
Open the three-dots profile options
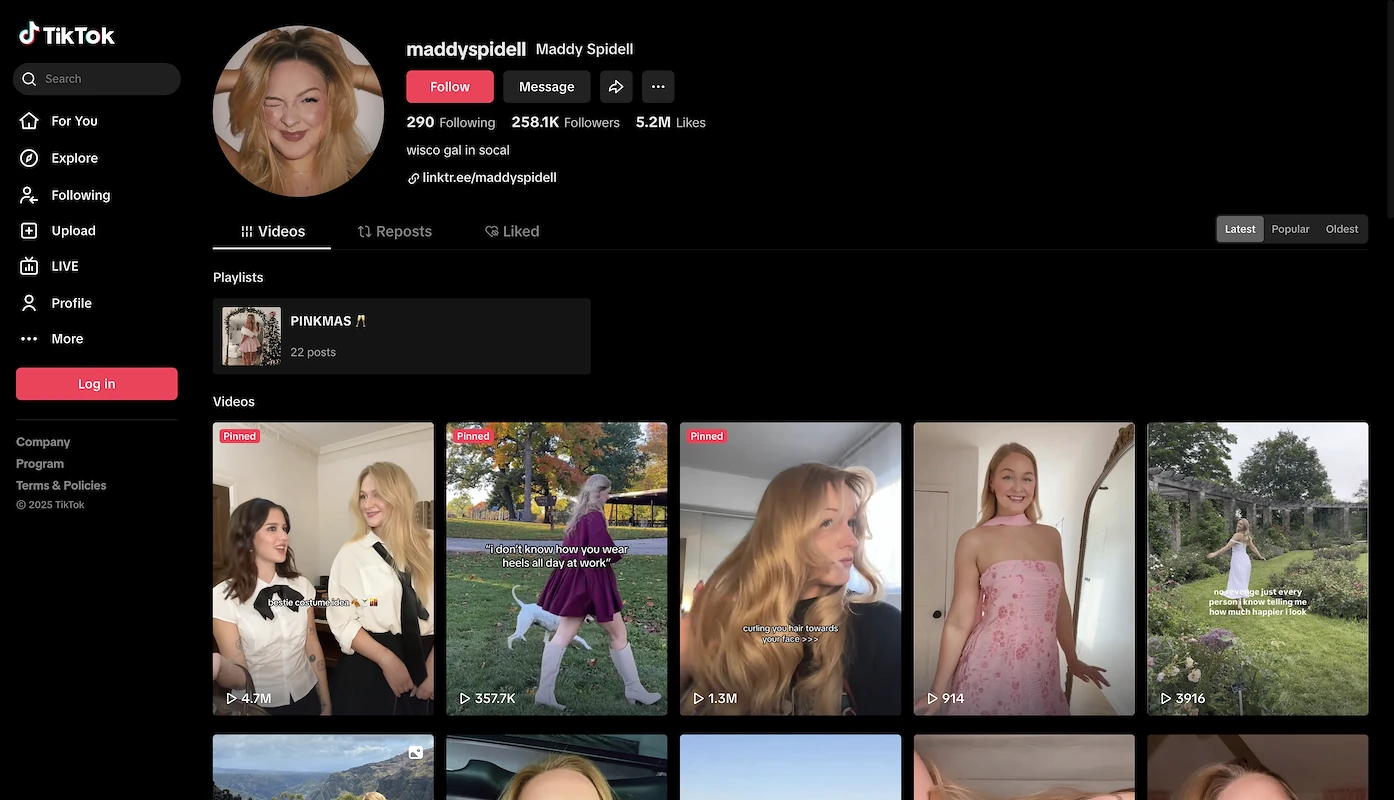658,87
